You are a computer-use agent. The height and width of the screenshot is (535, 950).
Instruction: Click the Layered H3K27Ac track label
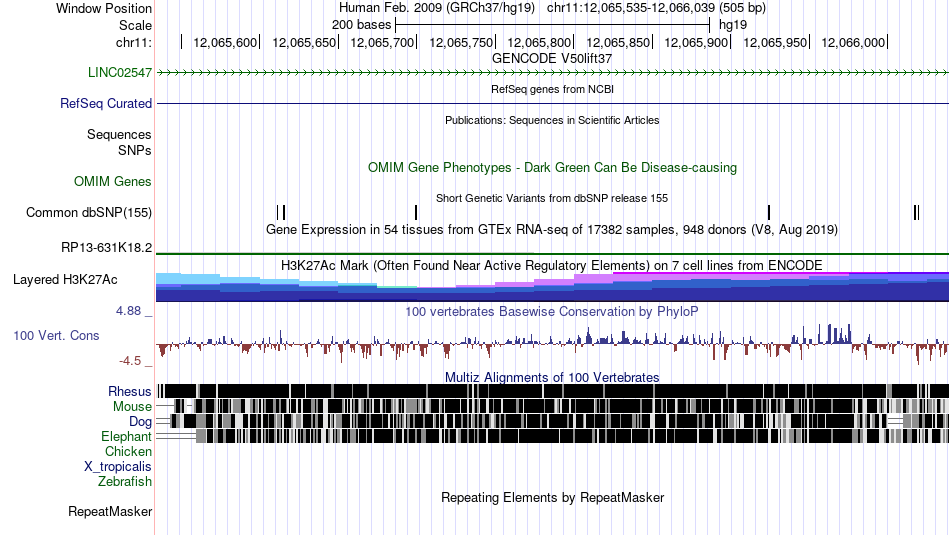65,279
